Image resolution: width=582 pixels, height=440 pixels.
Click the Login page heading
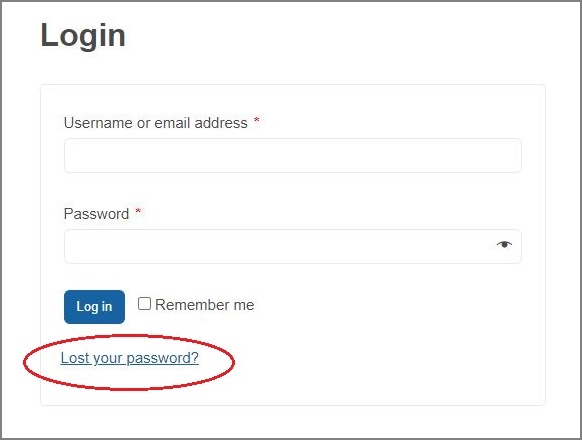pyautogui.click(x=83, y=36)
